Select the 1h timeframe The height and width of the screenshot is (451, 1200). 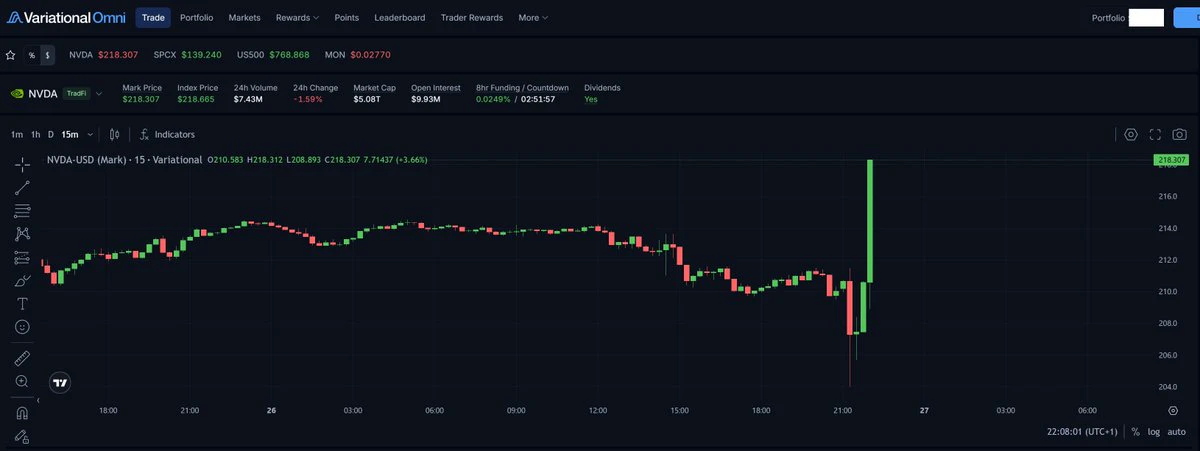pos(36,134)
